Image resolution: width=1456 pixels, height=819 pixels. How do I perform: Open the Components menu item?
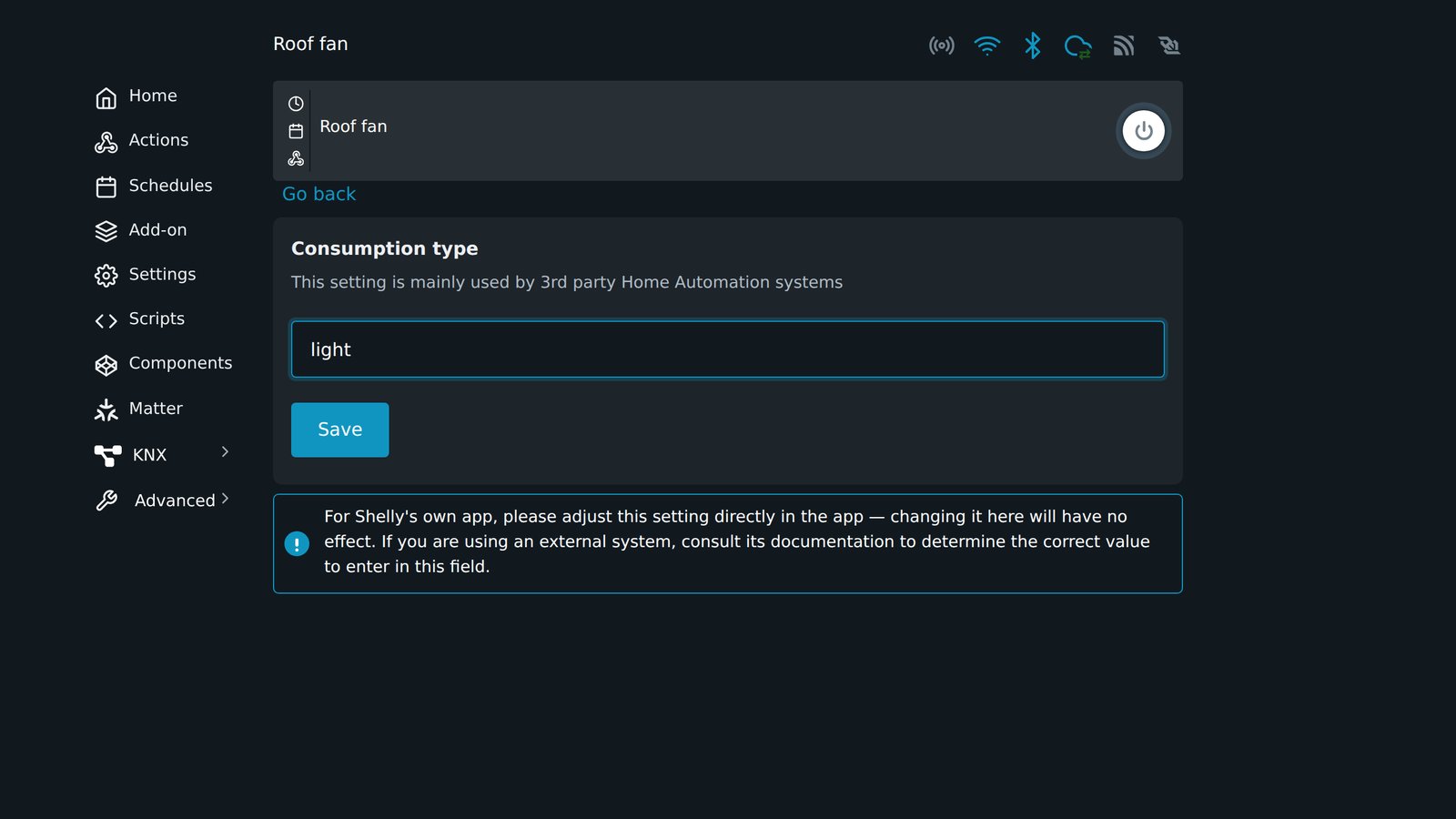[x=180, y=363]
